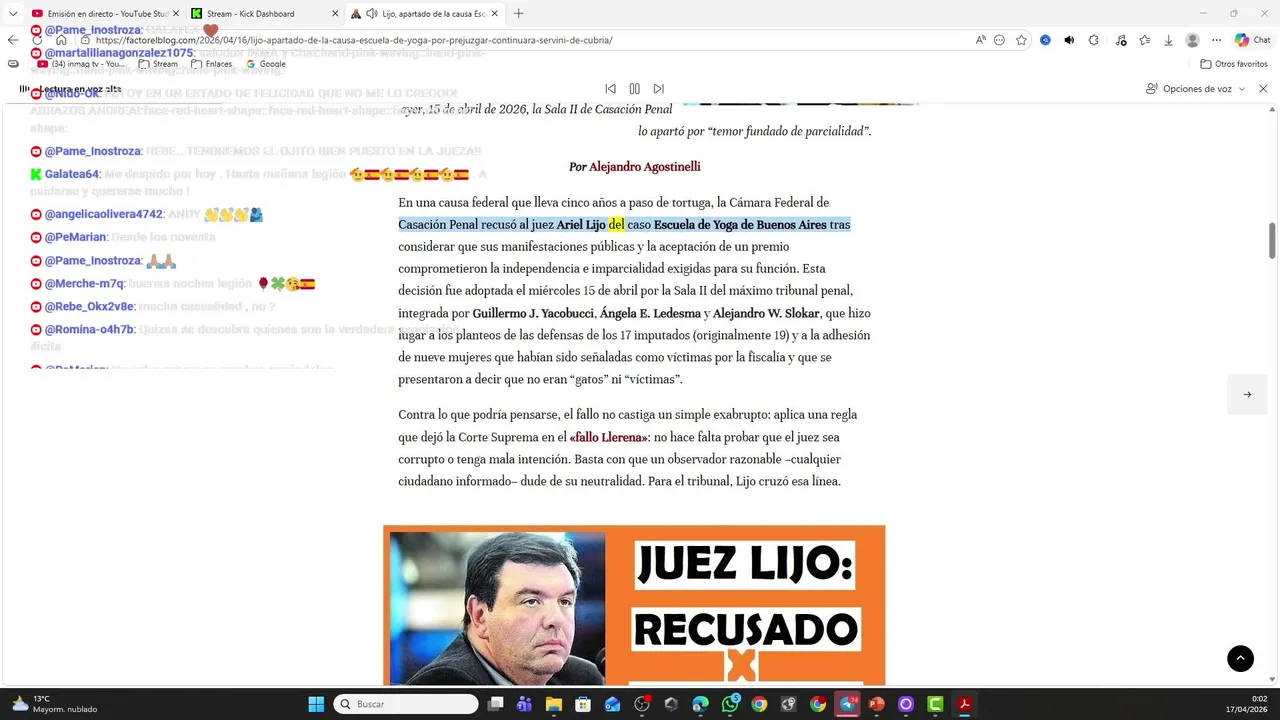The image size is (1280, 720).
Task: Close the read aloud toolbar
Action: [1263, 89]
